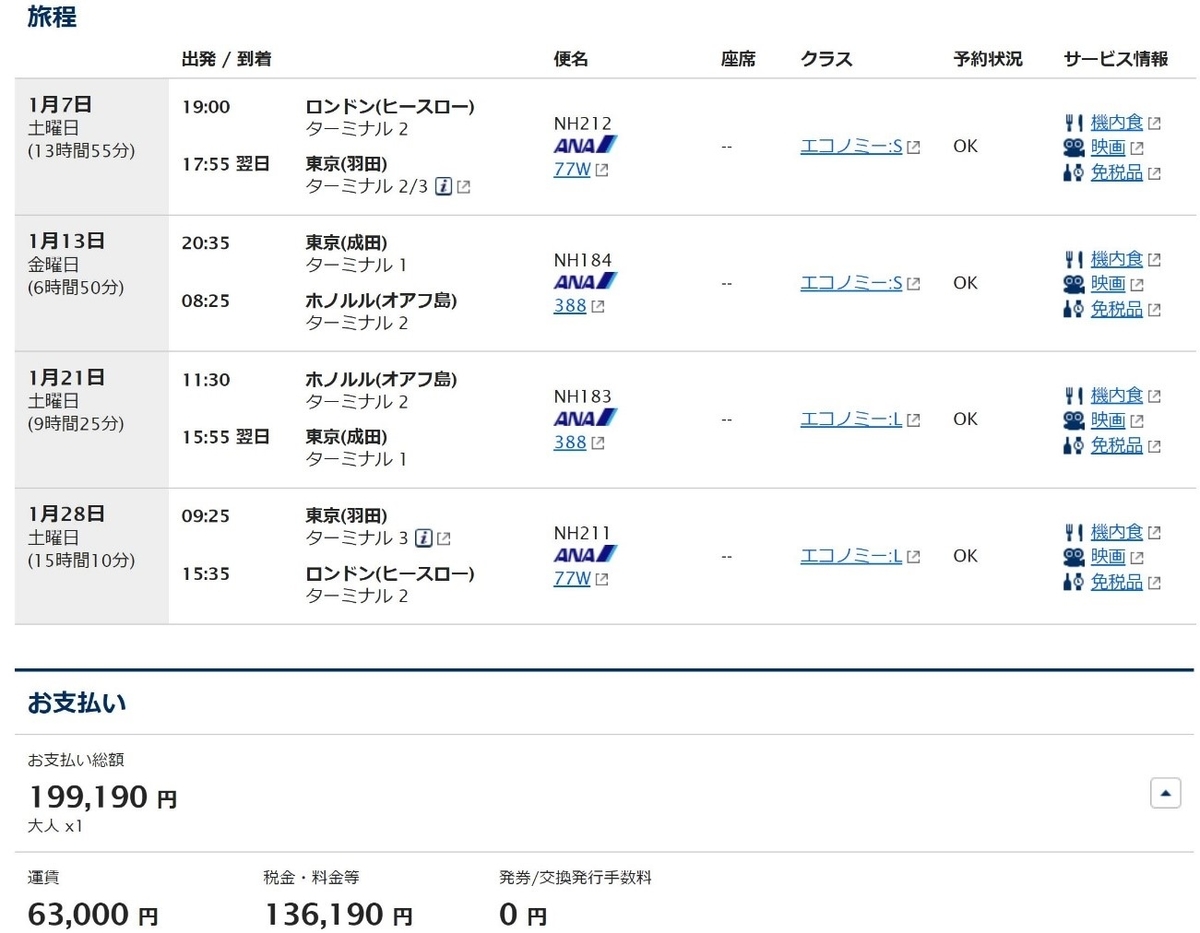Click the external-link icon next to NH212 77W aircraft
Viewport: 1200px width, 933px height.
[x=601, y=170]
